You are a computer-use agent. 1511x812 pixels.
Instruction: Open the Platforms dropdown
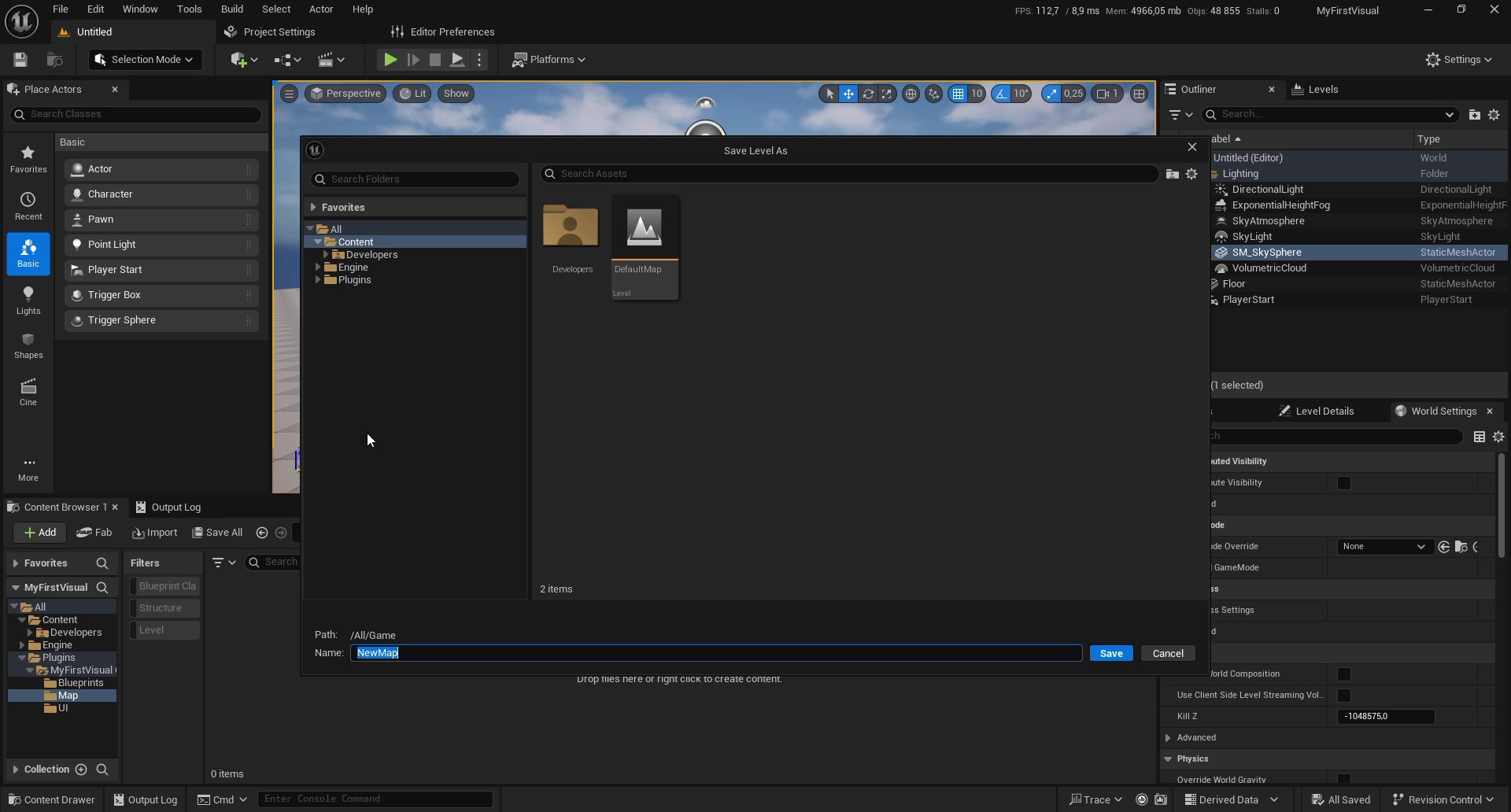(x=549, y=60)
